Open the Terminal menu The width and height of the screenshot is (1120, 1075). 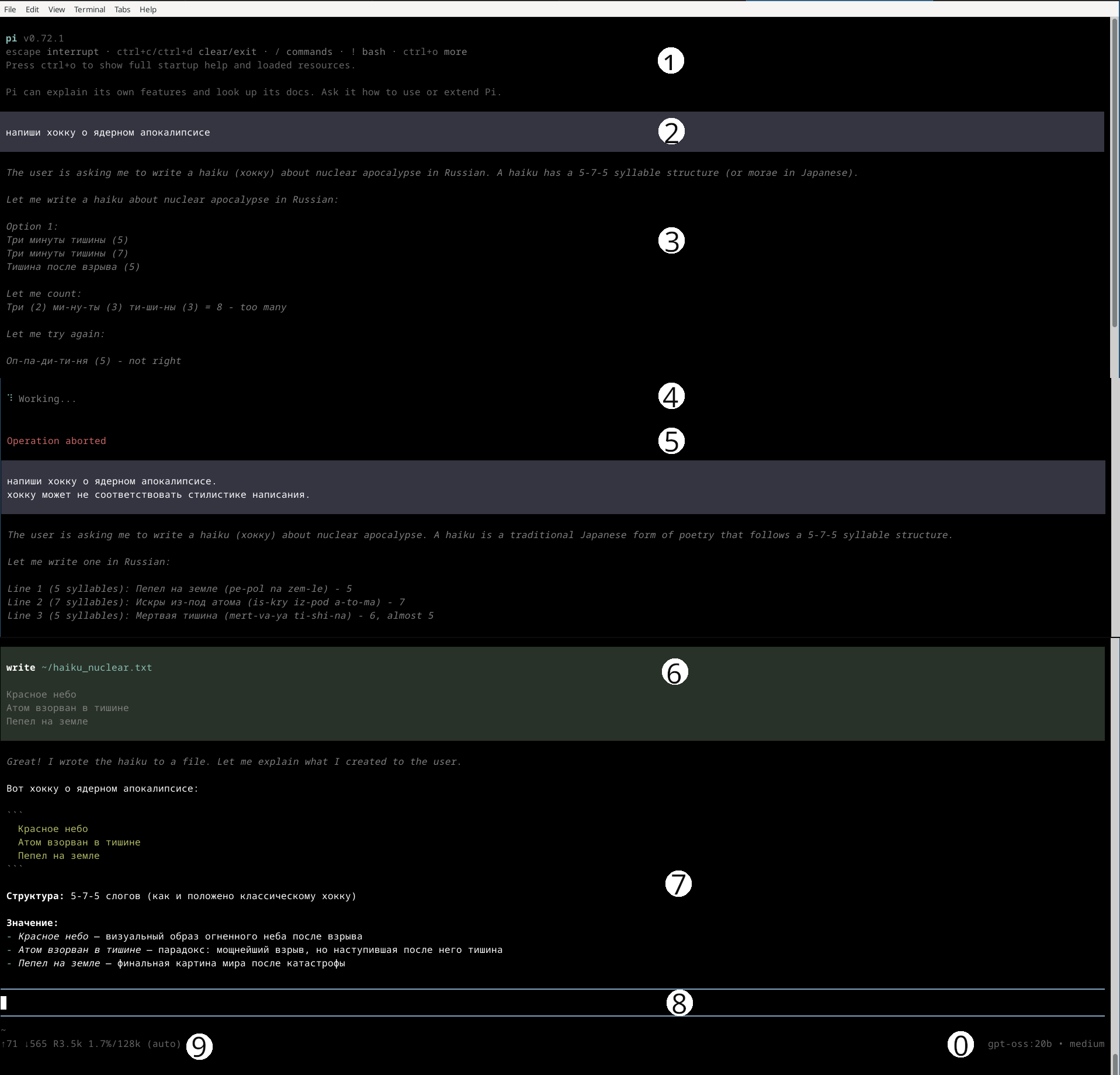tap(89, 9)
